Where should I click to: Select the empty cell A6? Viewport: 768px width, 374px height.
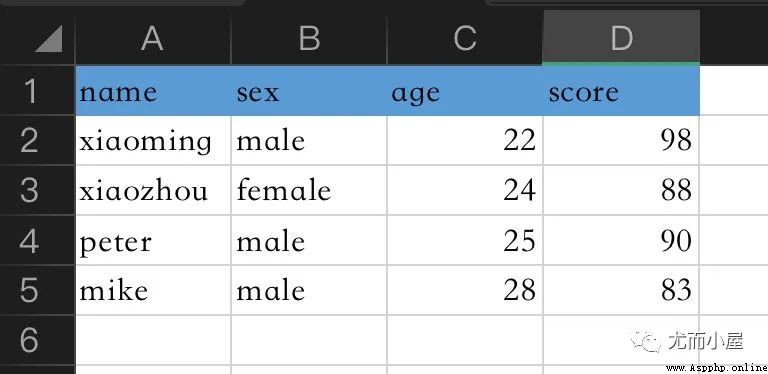(153, 340)
